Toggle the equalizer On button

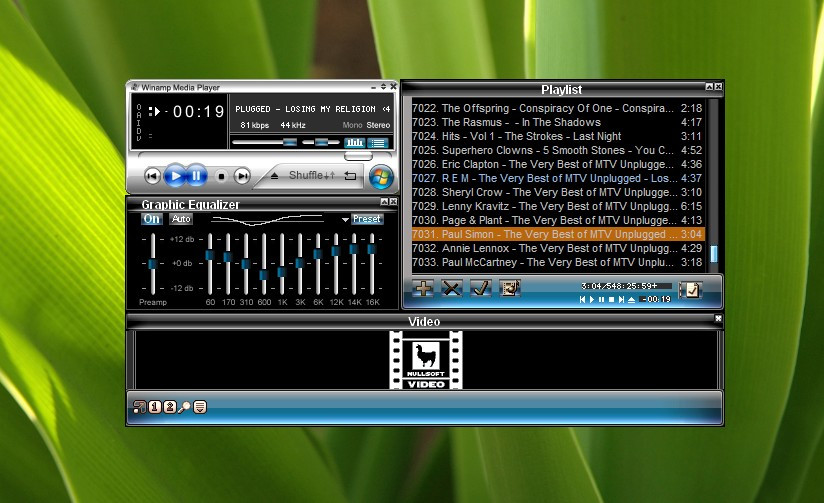[x=151, y=219]
